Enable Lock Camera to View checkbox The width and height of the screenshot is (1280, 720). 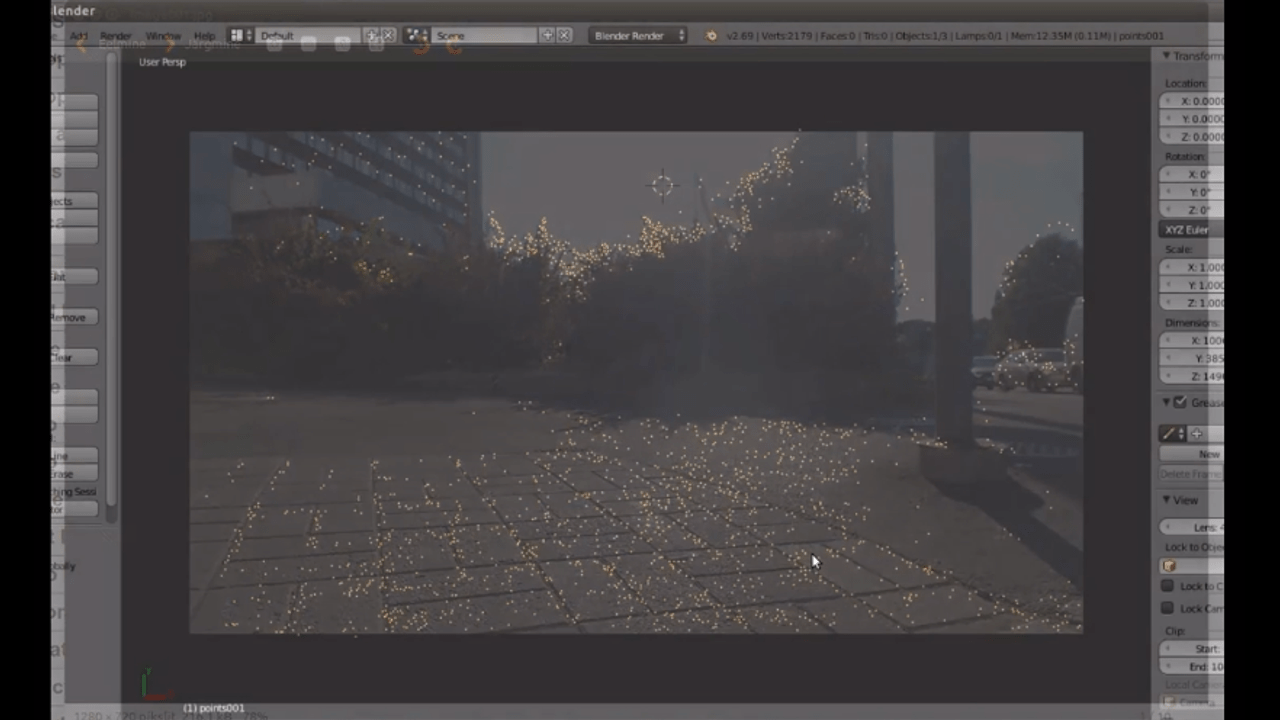1167,608
